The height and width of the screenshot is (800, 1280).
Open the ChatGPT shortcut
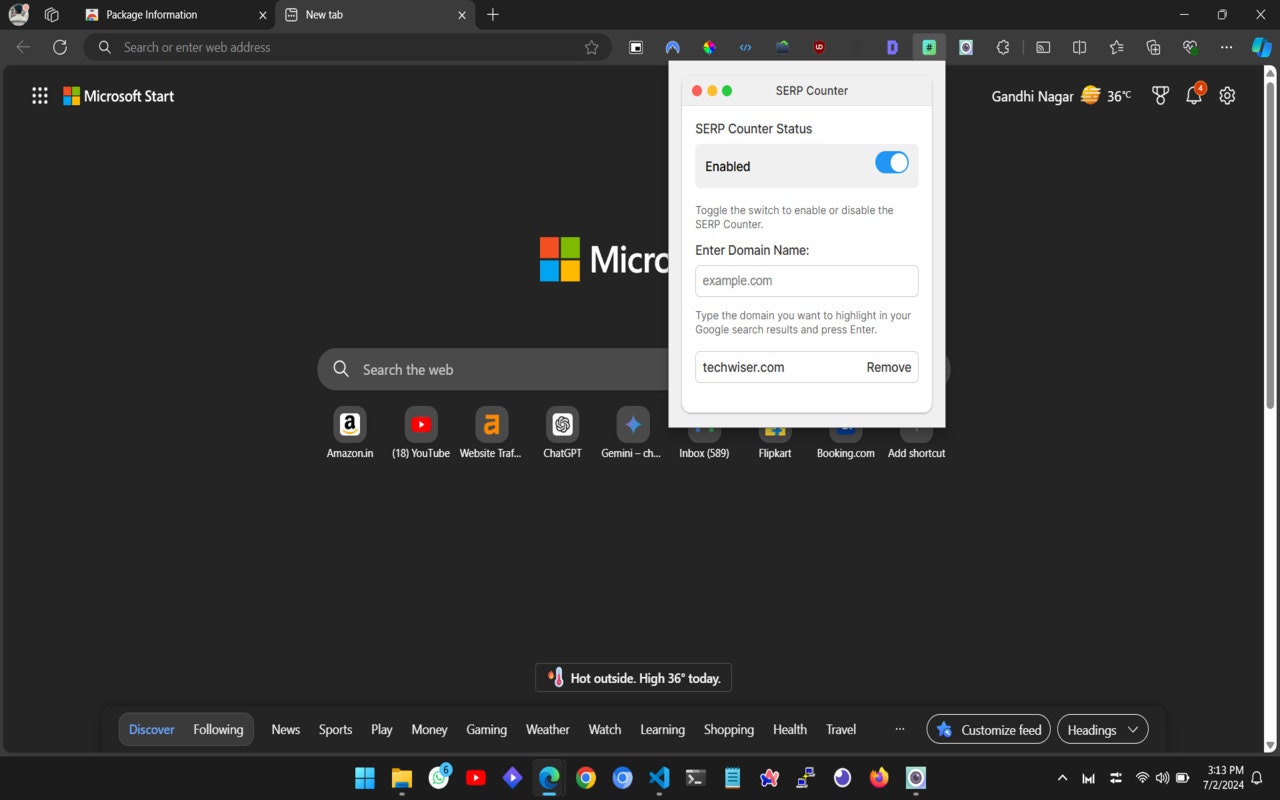point(562,432)
